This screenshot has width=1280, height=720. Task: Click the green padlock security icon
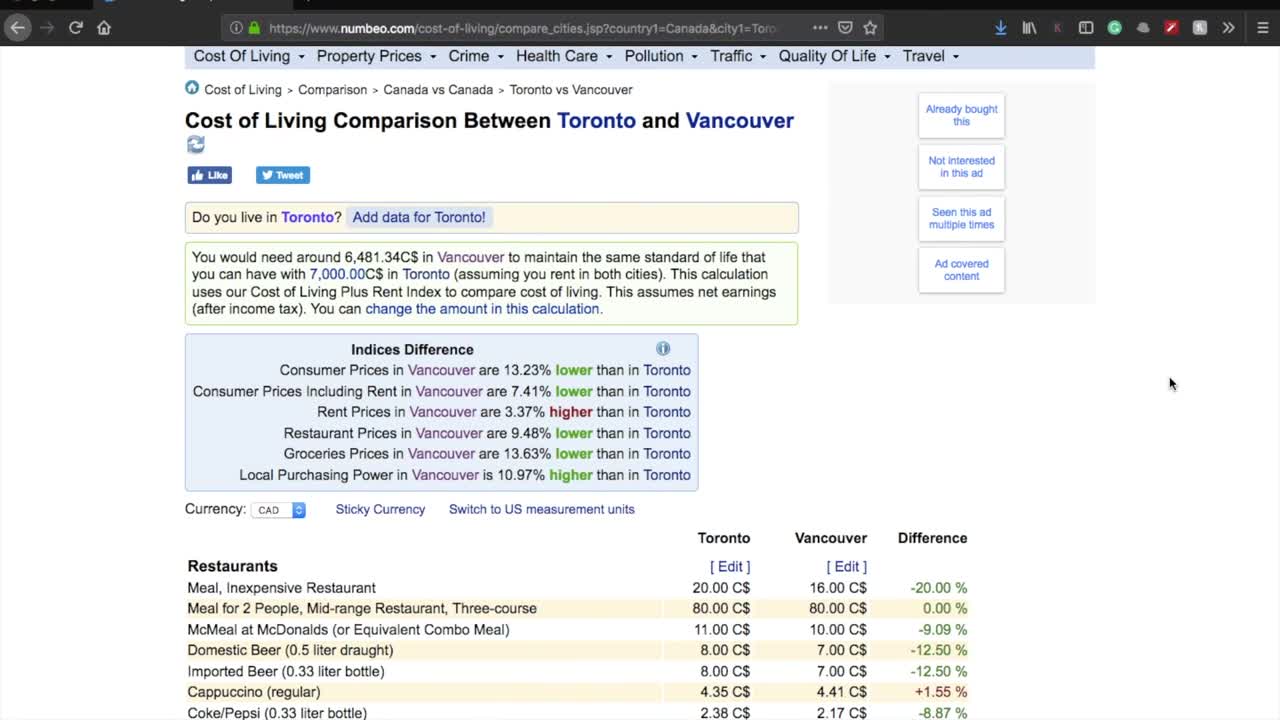click(x=254, y=28)
